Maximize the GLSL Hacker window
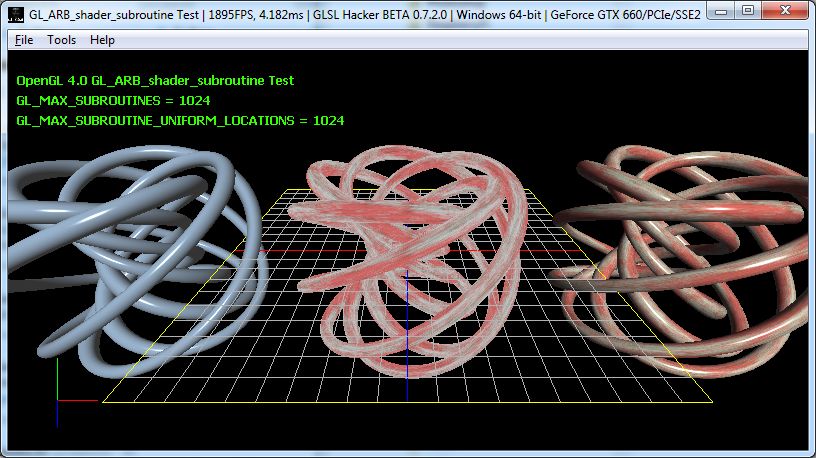Screen dimensions: 816x458 pos(748,10)
